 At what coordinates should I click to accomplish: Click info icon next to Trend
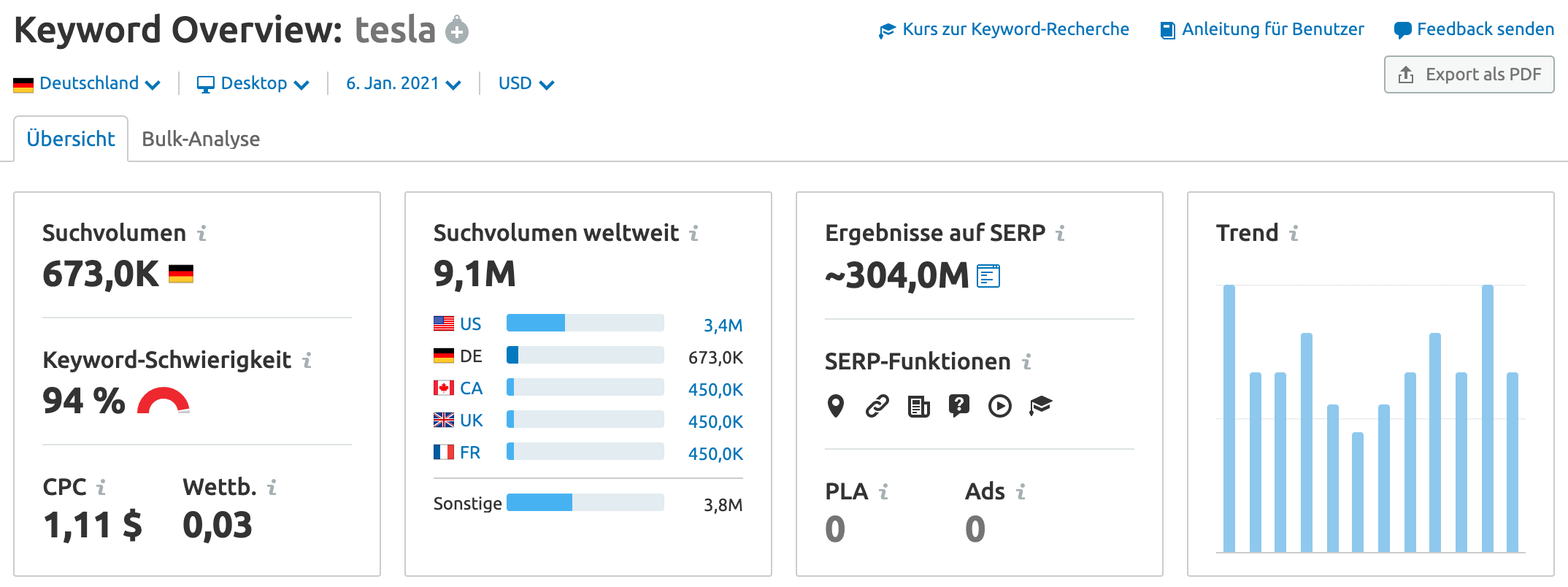[x=1294, y=233]
